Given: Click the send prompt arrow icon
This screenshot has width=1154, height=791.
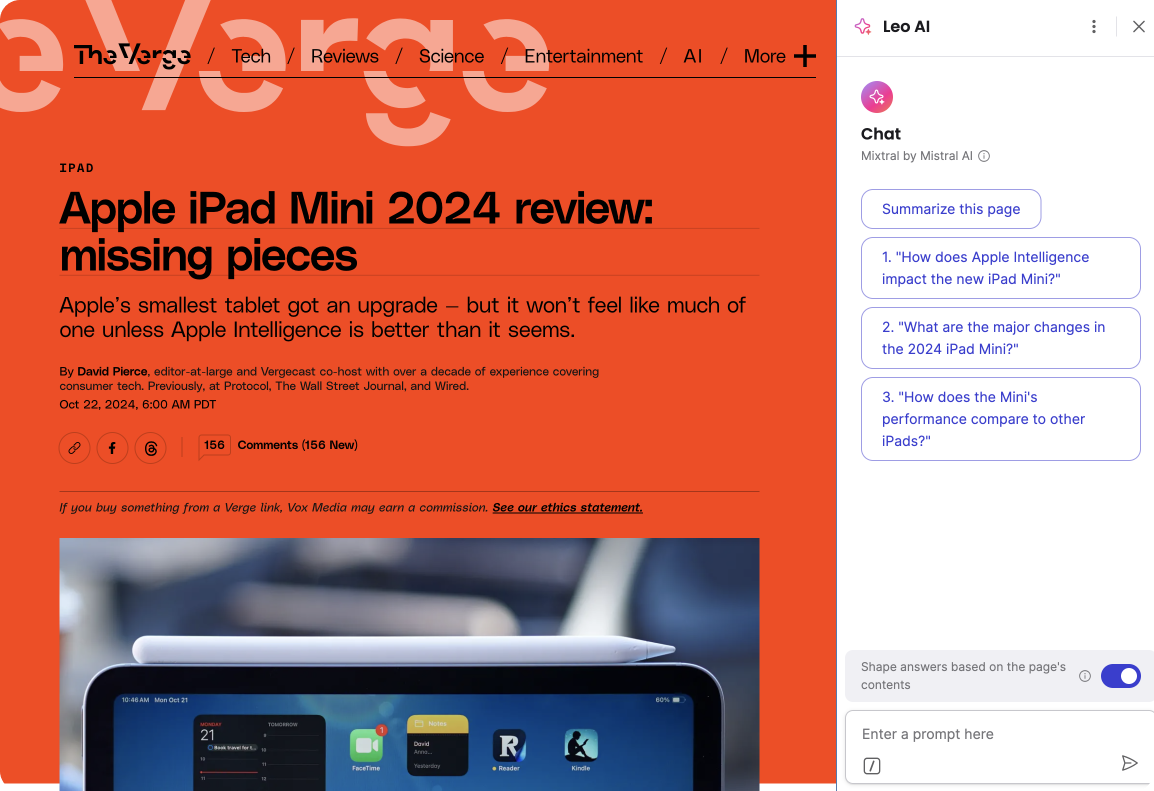Looking at the screenshot, I should [1129, 763].
